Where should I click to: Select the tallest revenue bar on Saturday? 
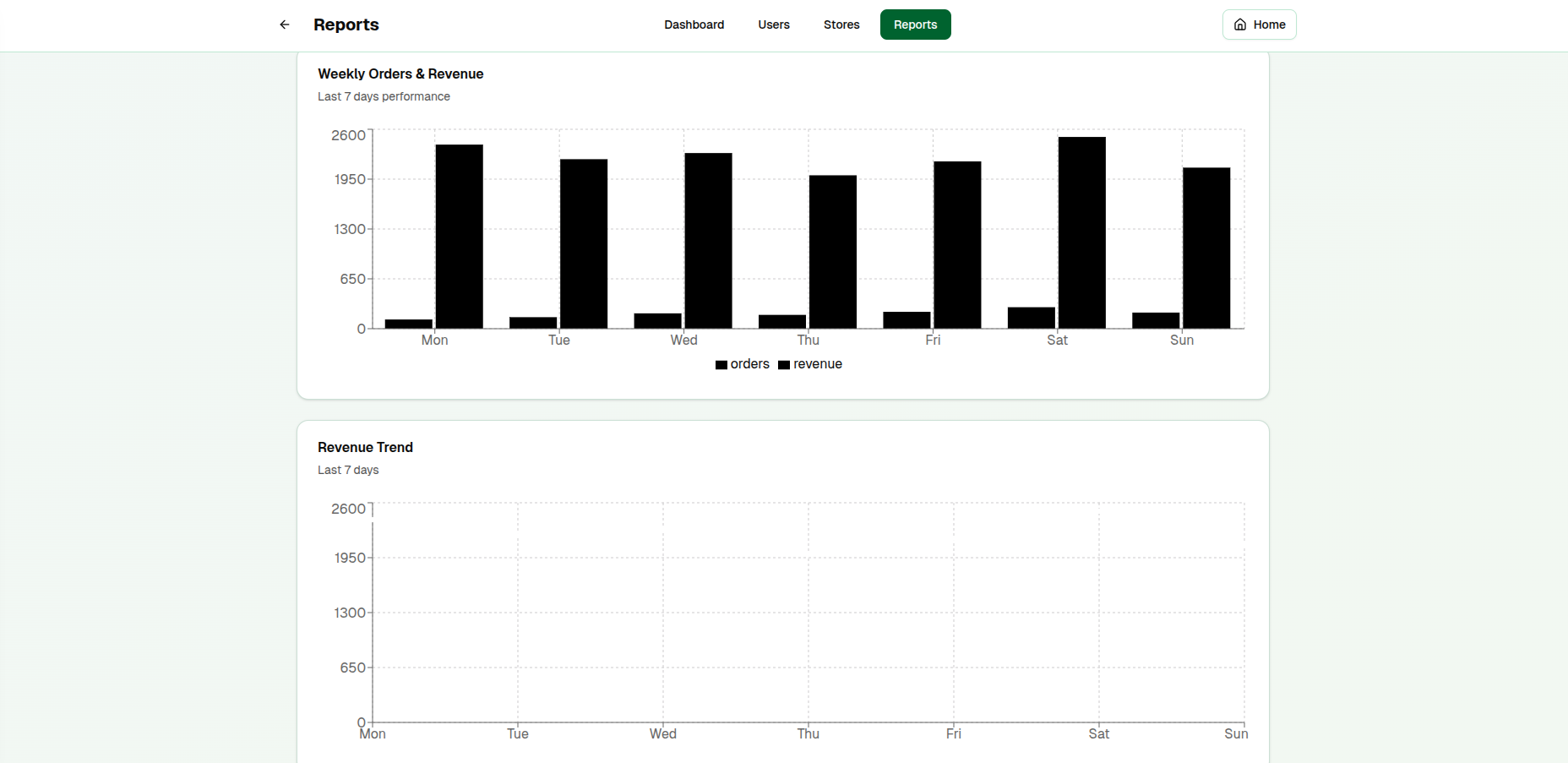tap(1081, 232)
